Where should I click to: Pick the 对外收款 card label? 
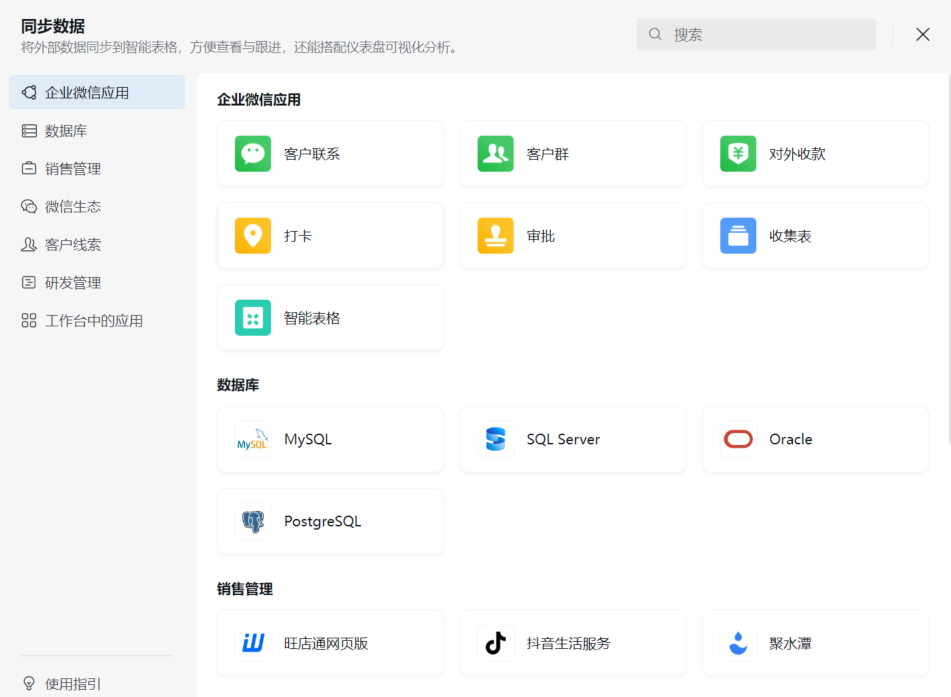pyautogui.click(x=797, y=154)
